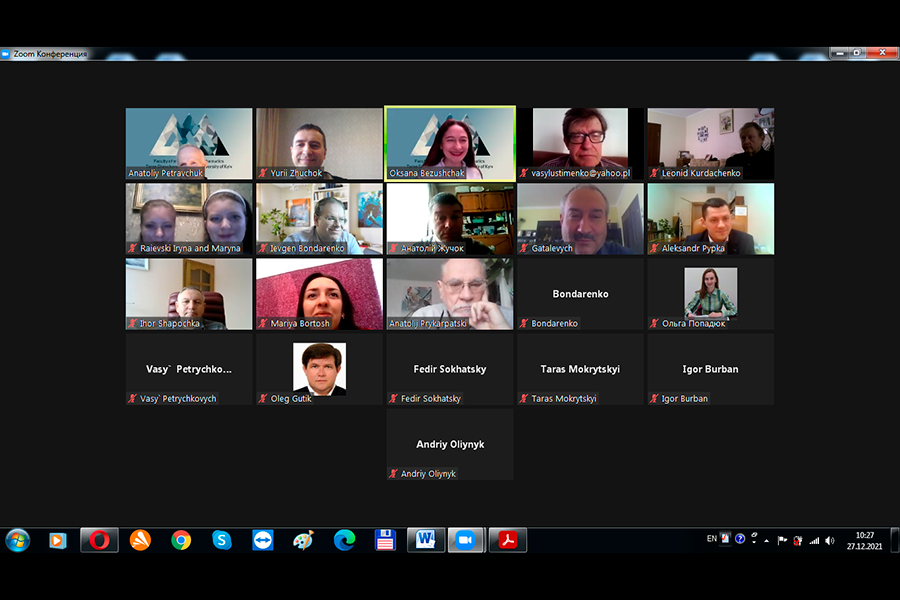
Task: Select the vasylustimenko@yahoo.pl video tile
Action: tap(580, 144)
